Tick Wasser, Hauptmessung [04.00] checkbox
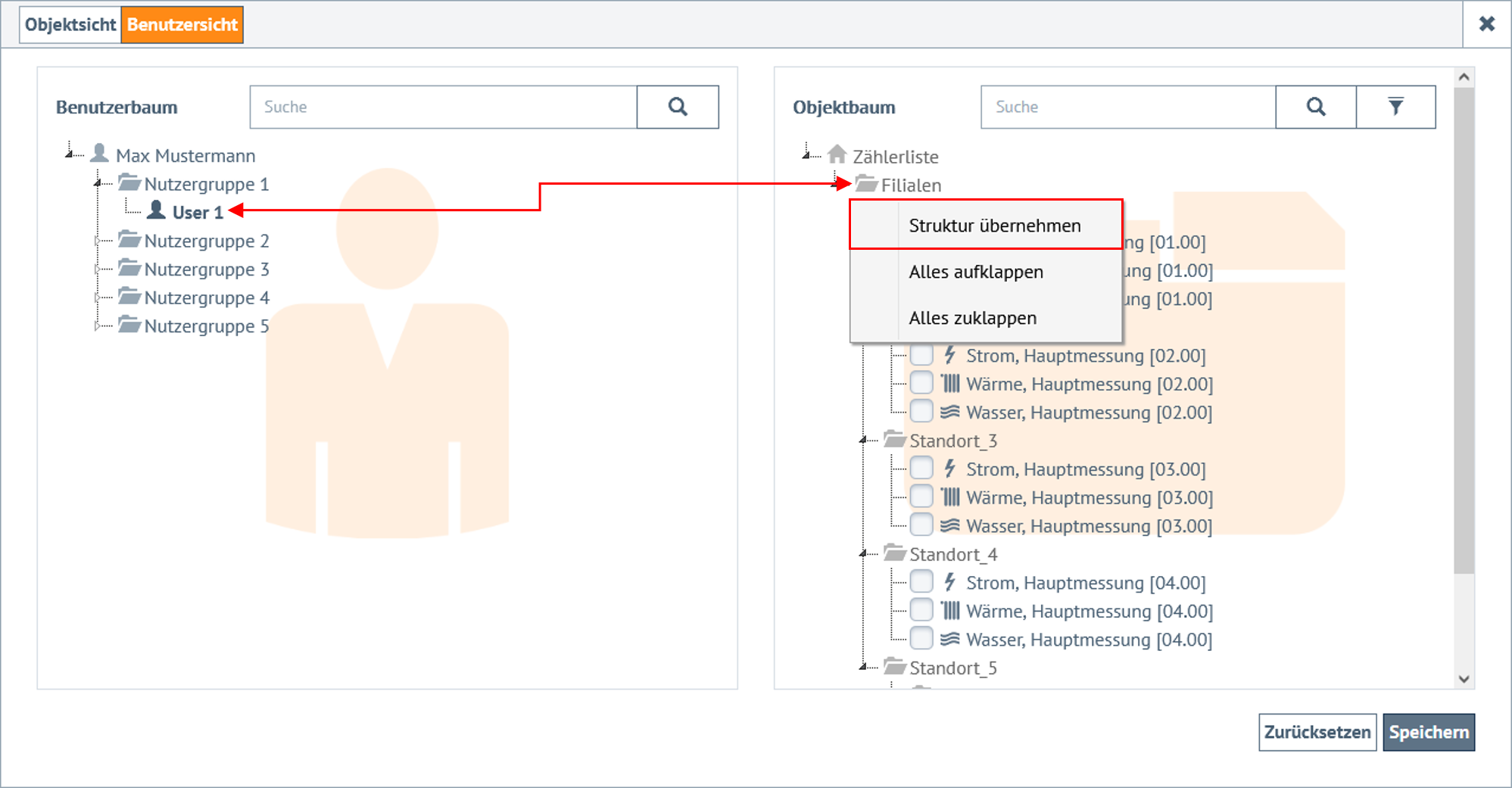The height and width of the screenshot is (788, 1512). point(921,639)
